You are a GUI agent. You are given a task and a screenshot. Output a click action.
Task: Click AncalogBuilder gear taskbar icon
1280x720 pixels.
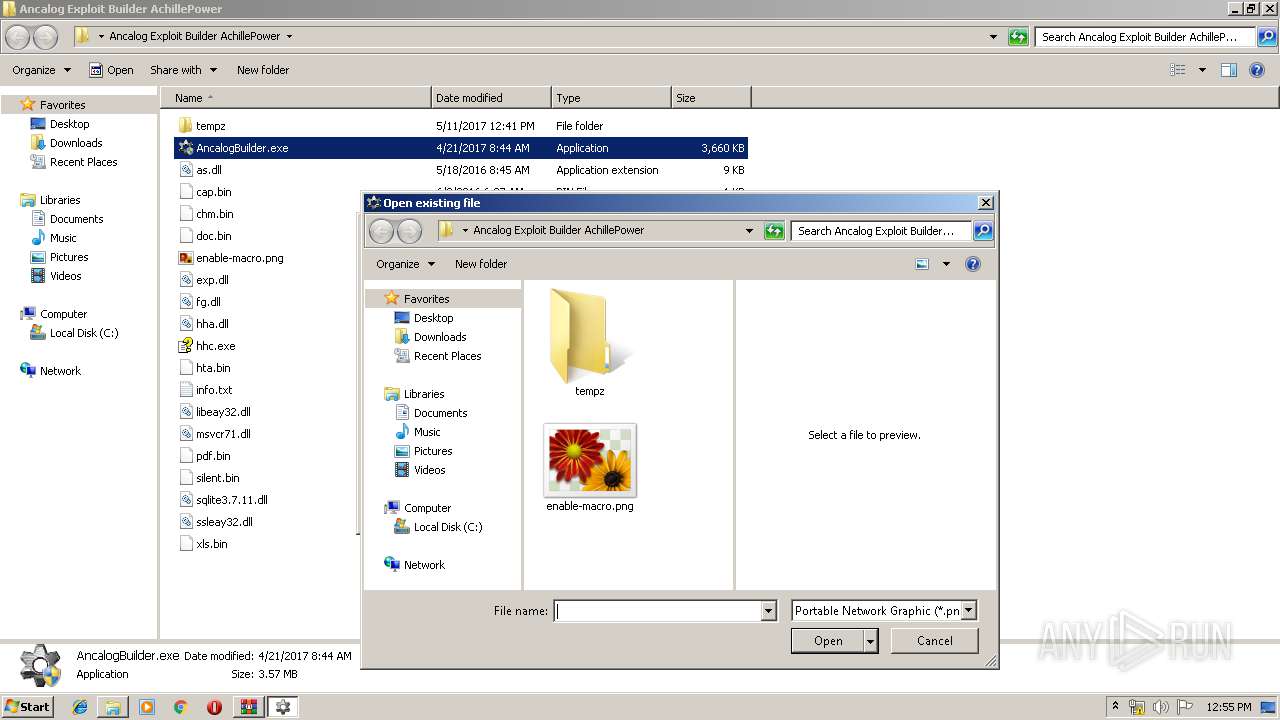(283, 707)
